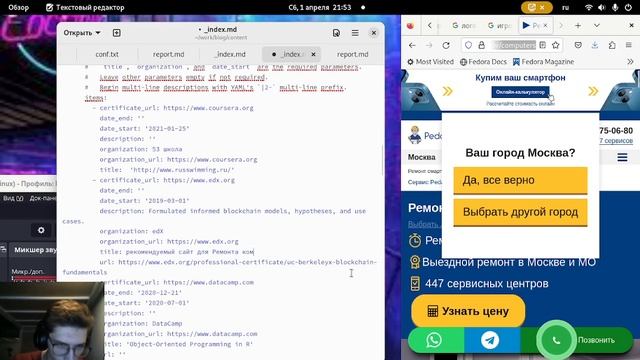640x360 pixels.
Task: Switch to the first report.md tab
Action: coord(168,54)
